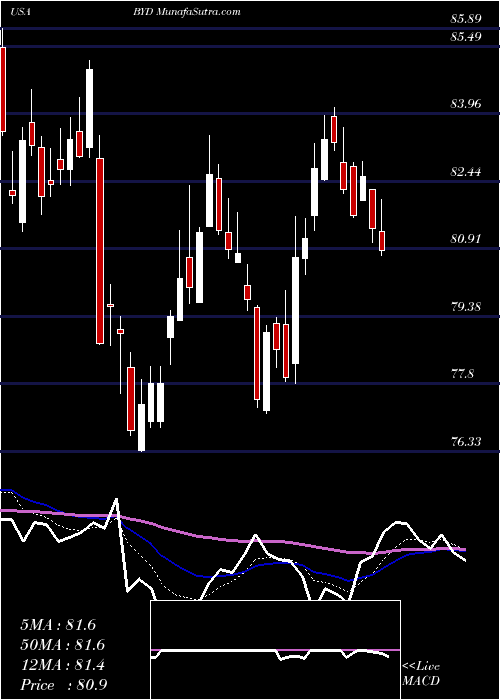Click the <<Live MACD label
This screenshot has width=500, height=700.
coord(421,674)
